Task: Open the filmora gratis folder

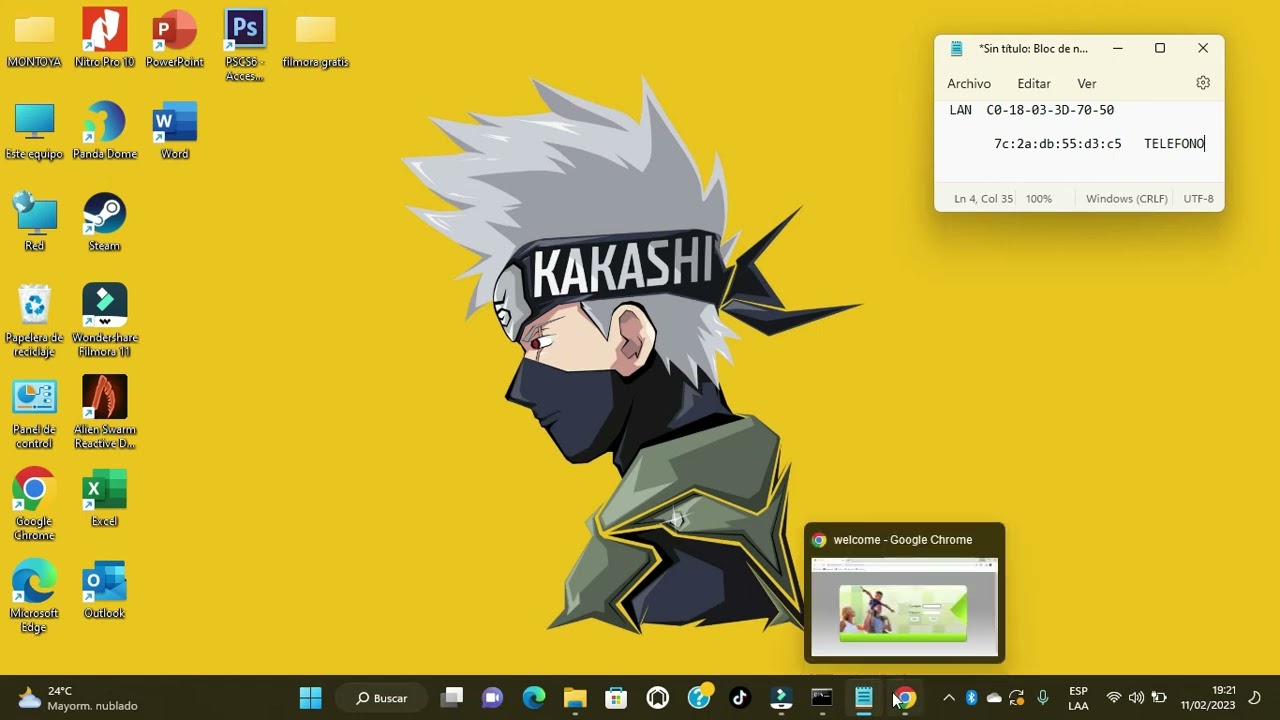Action: coord(315,40)
